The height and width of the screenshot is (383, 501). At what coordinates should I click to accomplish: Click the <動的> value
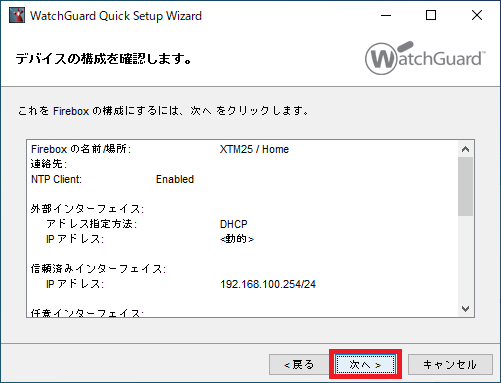tap(237, 239)
